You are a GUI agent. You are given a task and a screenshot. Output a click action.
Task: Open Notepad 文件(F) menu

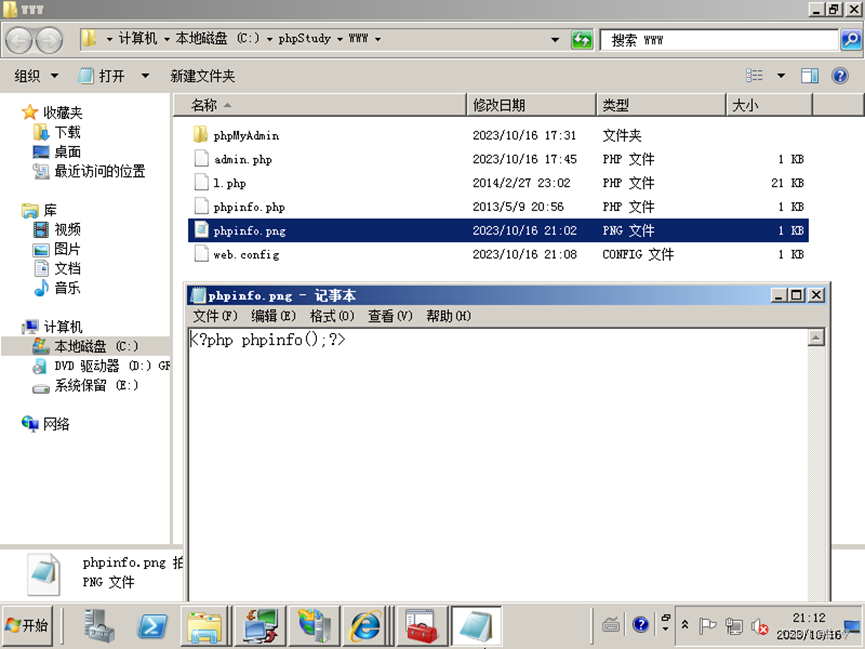[215, 316]
